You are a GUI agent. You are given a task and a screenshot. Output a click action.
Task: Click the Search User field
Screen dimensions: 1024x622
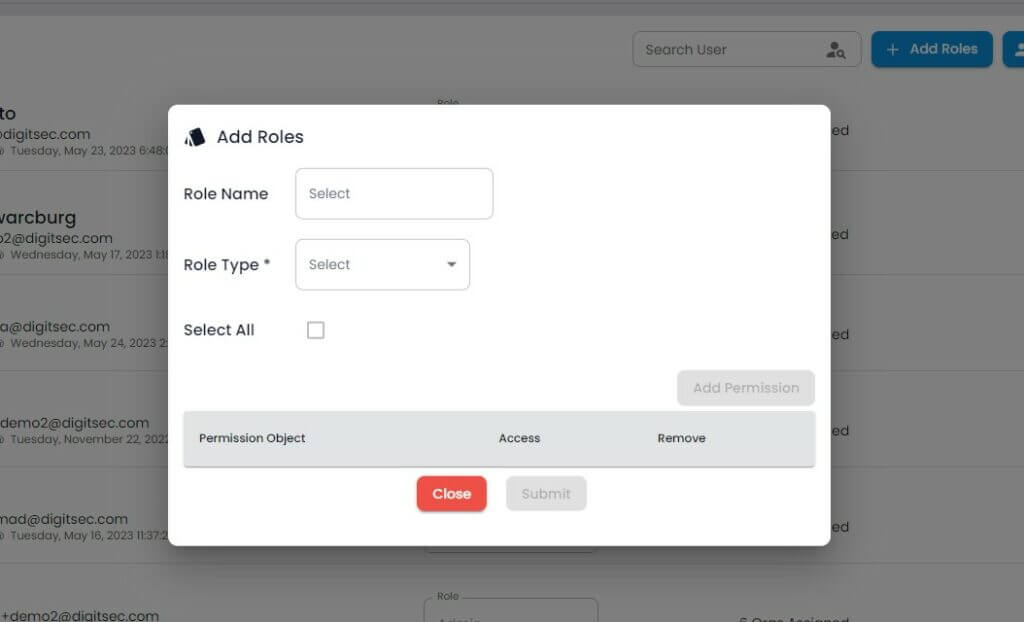tap(746, 50)
